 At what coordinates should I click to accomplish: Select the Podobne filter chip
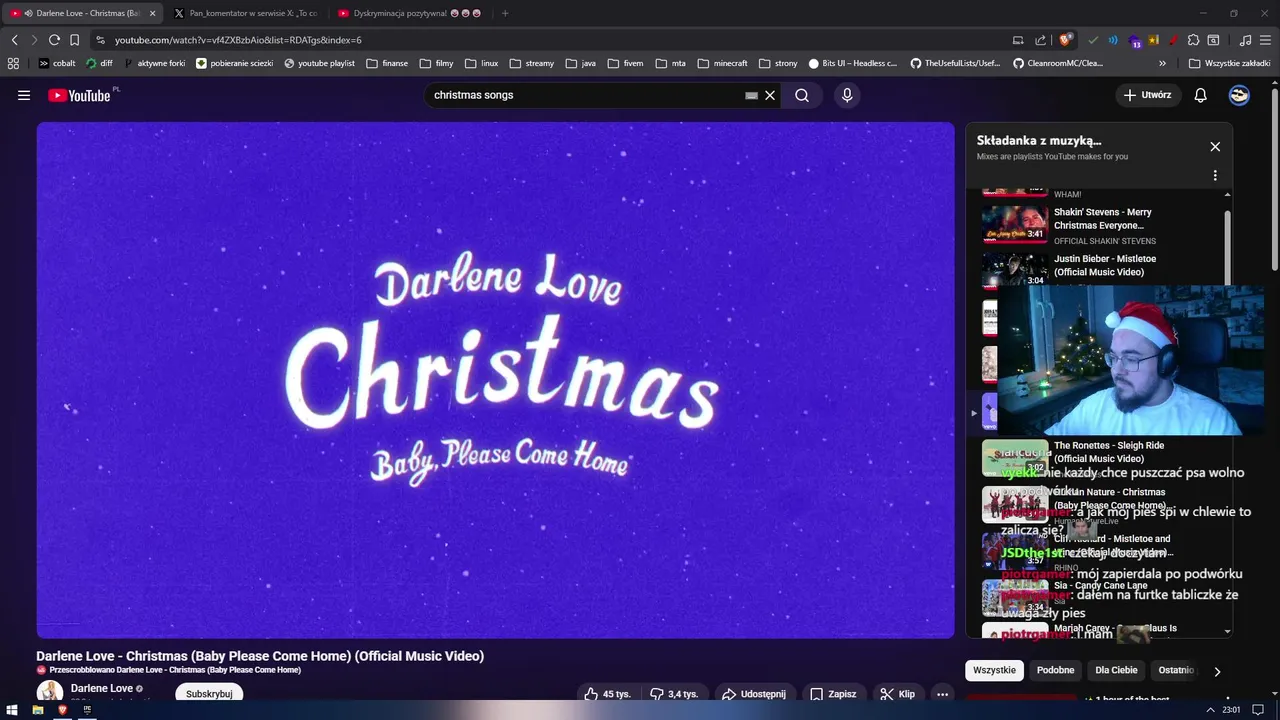pyautogui.click(x=1055, y=670)
